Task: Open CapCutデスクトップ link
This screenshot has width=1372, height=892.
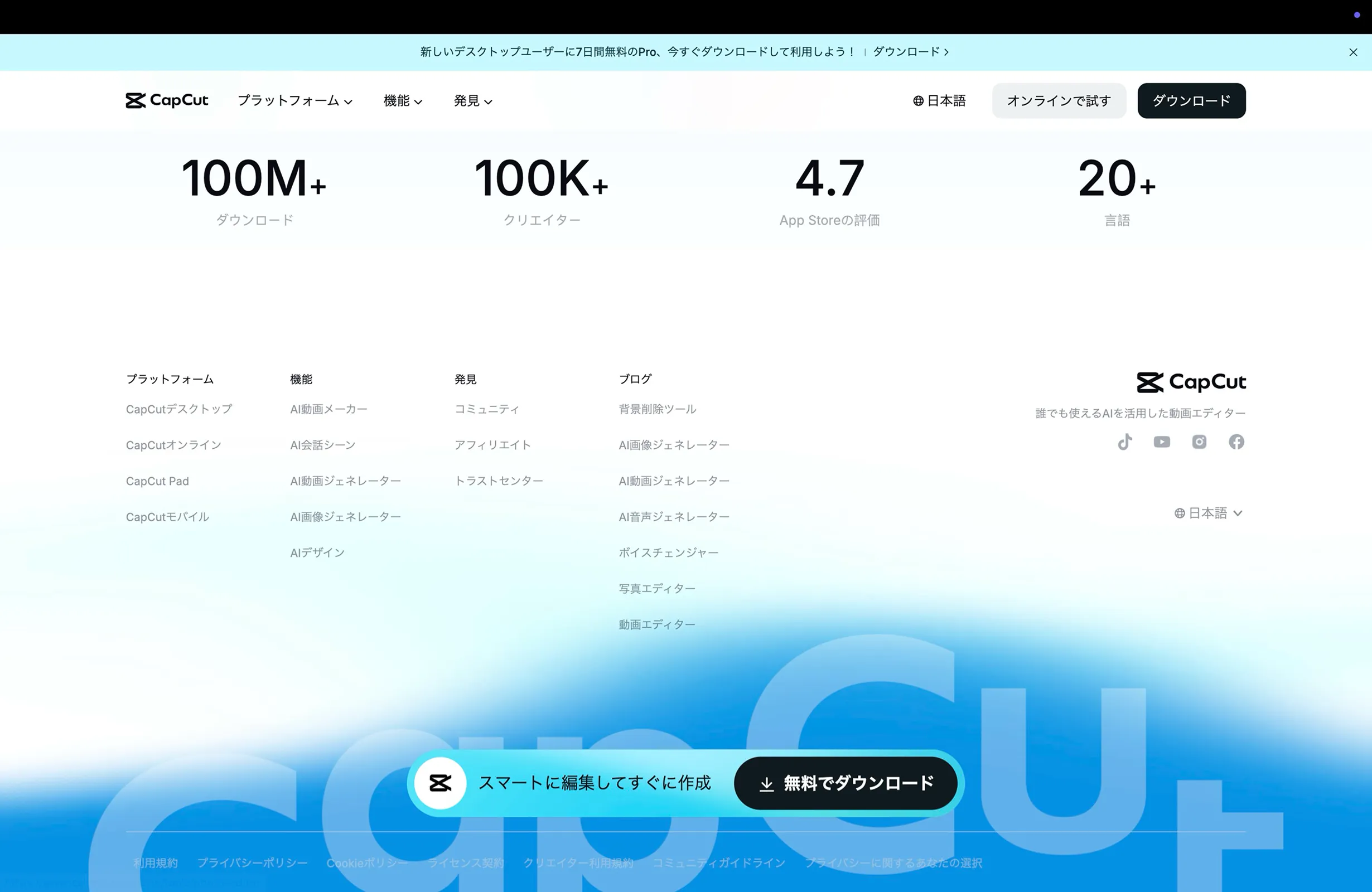Action: 179,409
